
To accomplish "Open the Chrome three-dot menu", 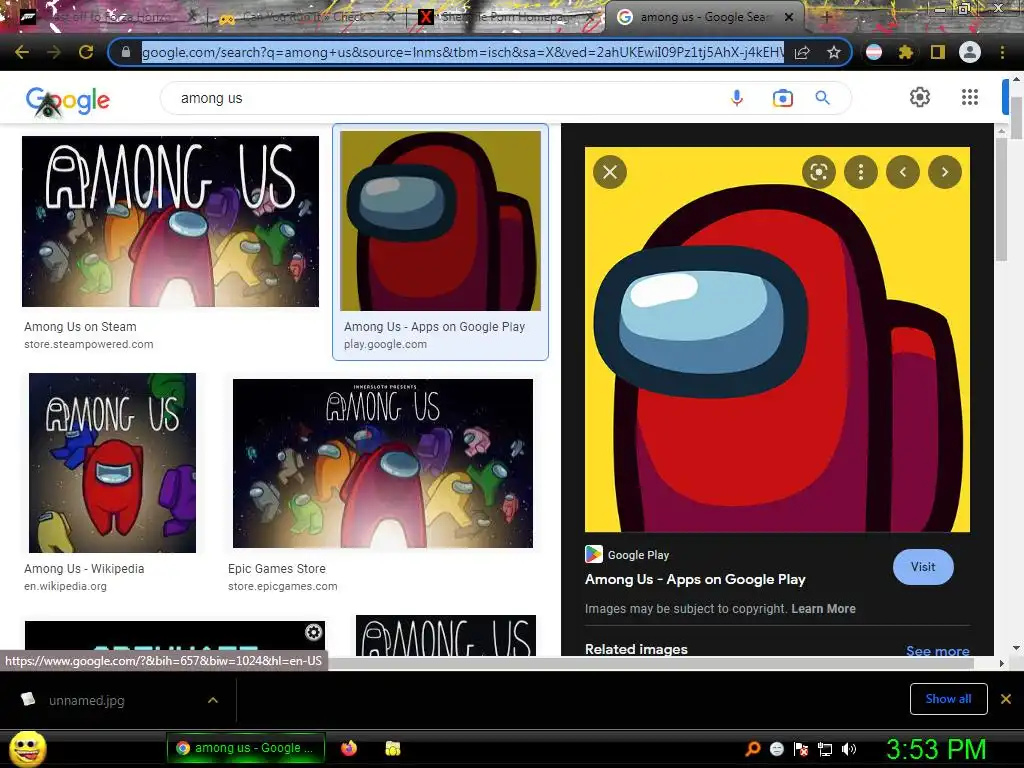I will [x=1002, y=52].
